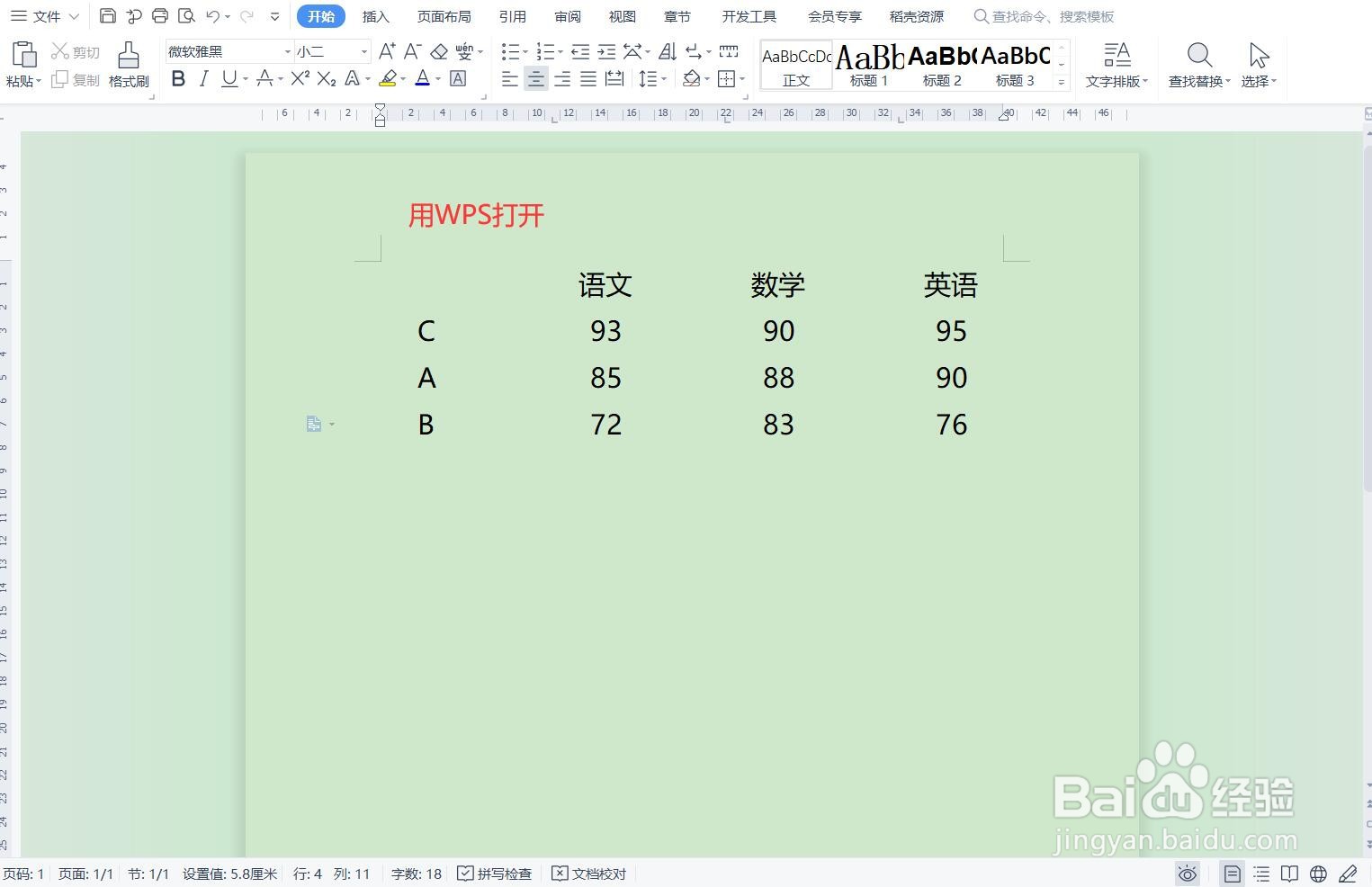
Task: Open the 引用 (References) tab
Action: 512,16
